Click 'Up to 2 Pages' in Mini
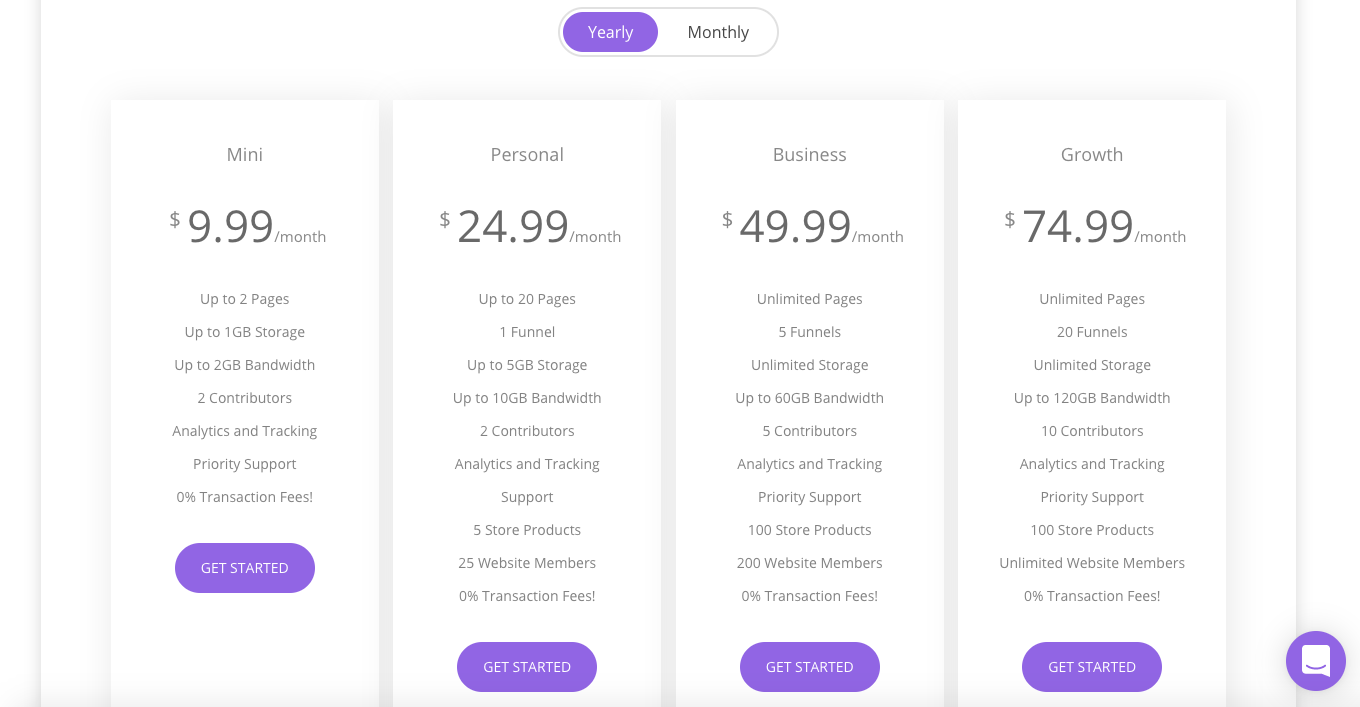This screenshot has height=707, width=1360. tap(245, 299)
